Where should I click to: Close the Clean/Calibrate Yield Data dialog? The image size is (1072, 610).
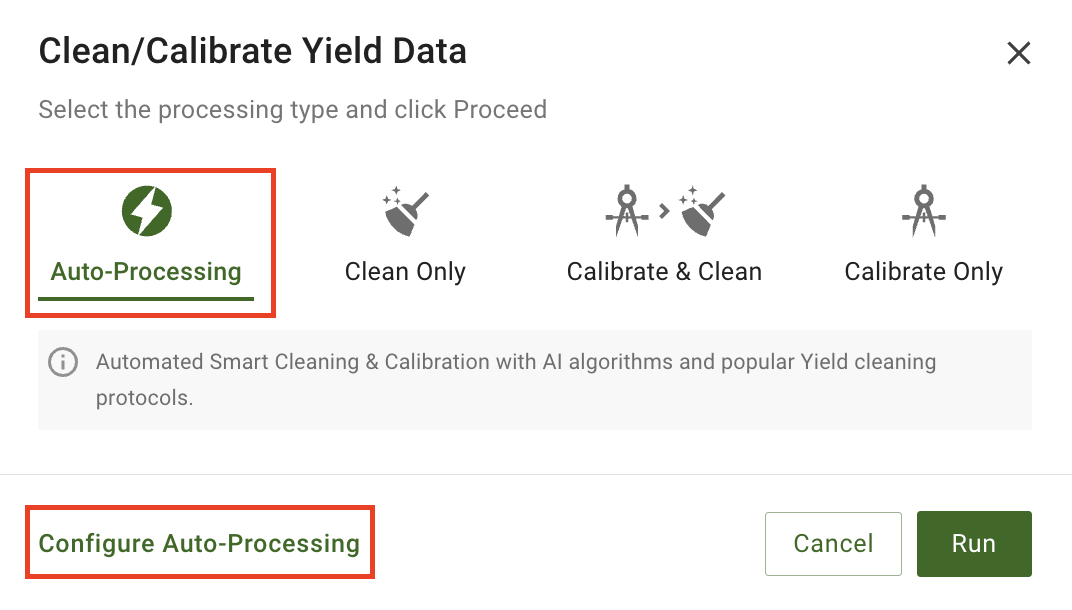1018,53
